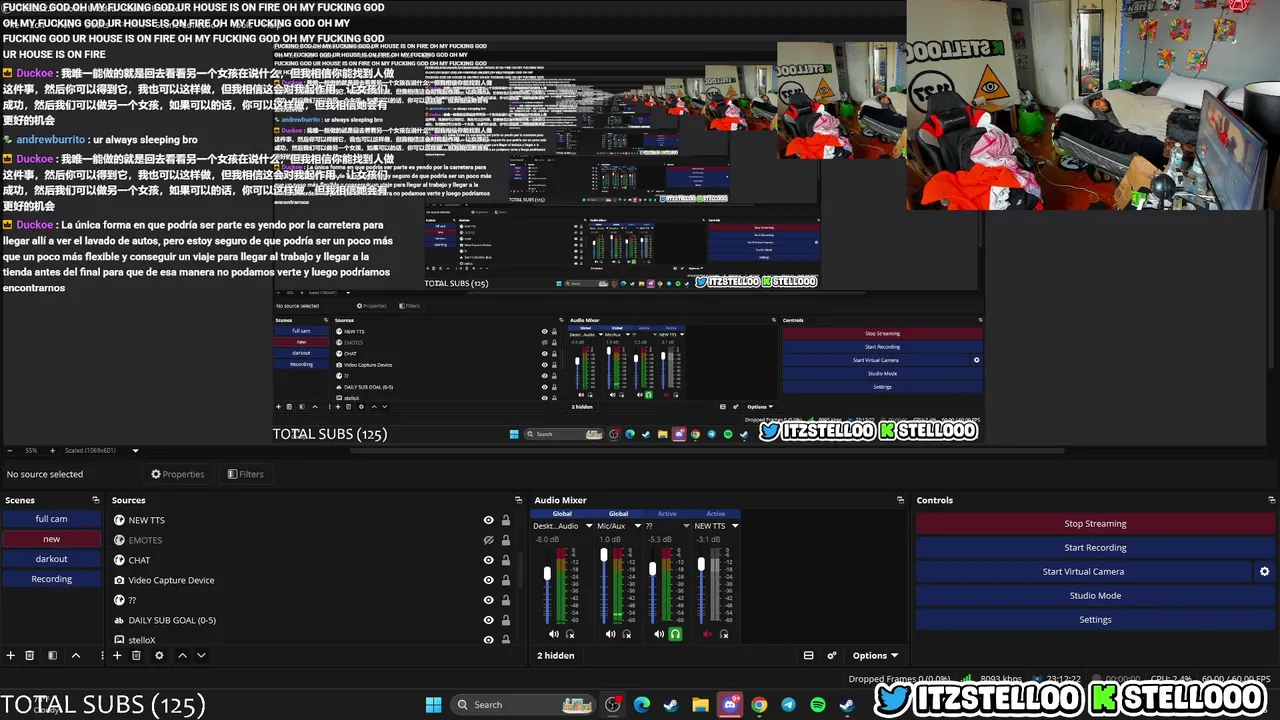1280x720 pixels.
Task: Open the ?? channel dropdown arrow
Action: click(687, 526)
